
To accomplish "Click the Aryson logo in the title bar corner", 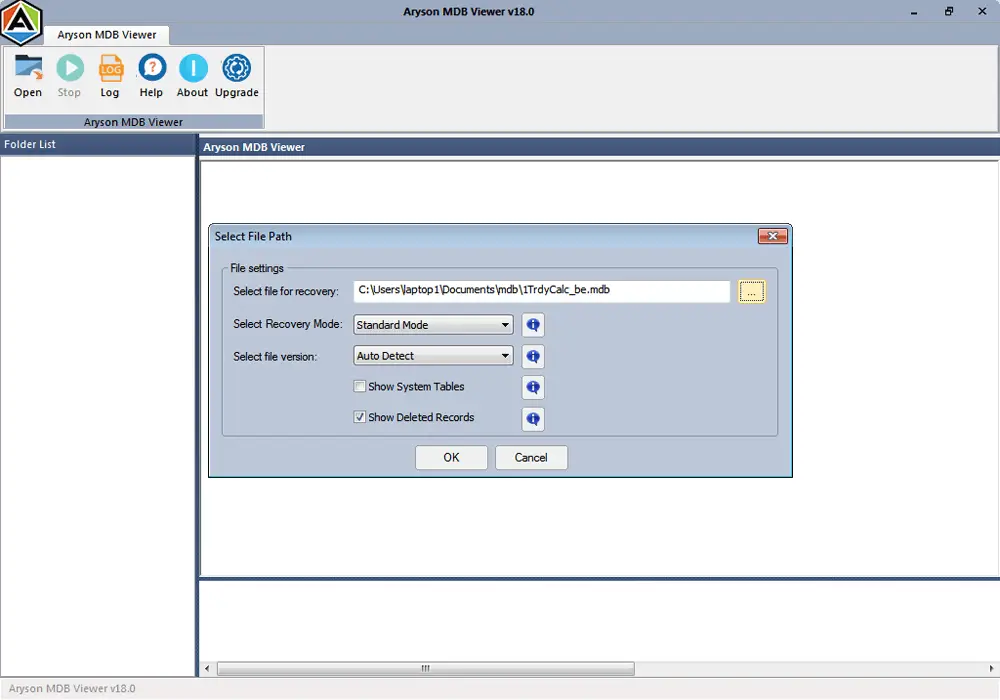I will point(22,21).
